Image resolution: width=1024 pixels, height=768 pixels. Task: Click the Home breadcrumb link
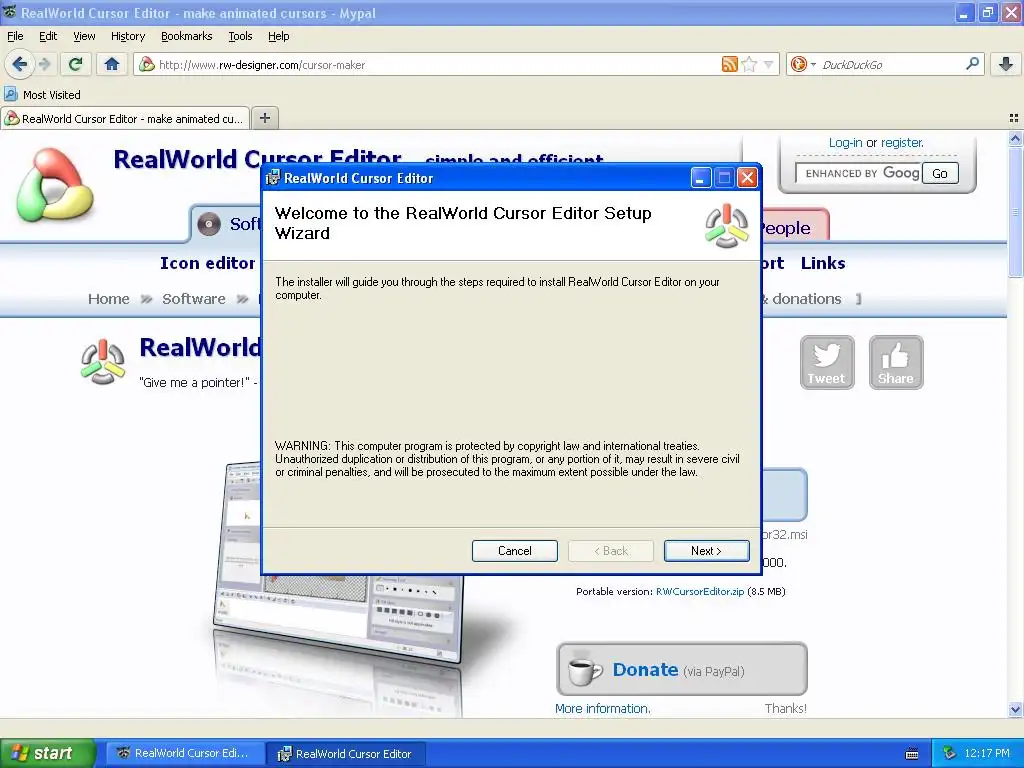point(108,299)
